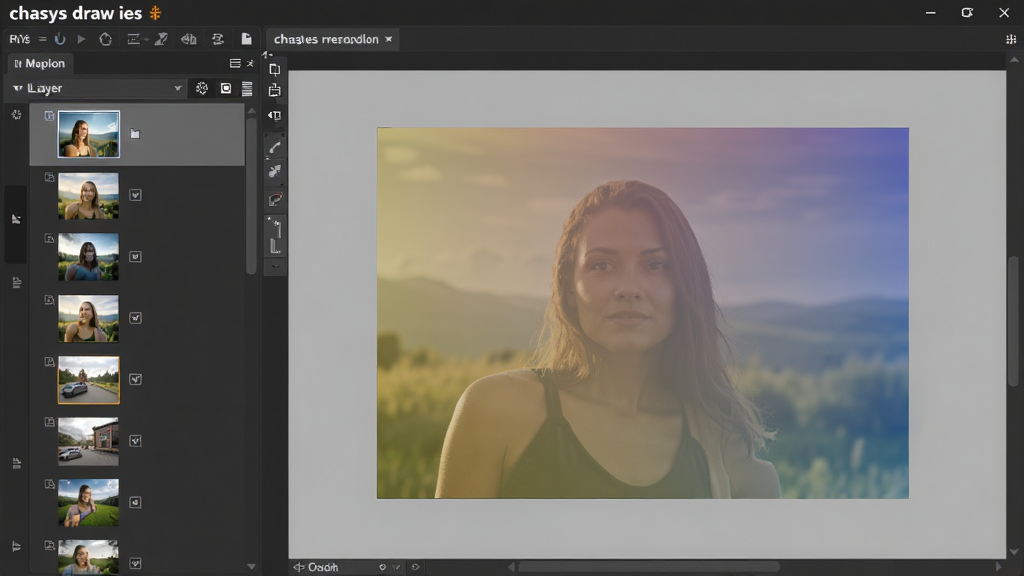Click the highlighted icon in the left strip
Viewport: 1024px width, 576px height.
[x=16, y=219]
